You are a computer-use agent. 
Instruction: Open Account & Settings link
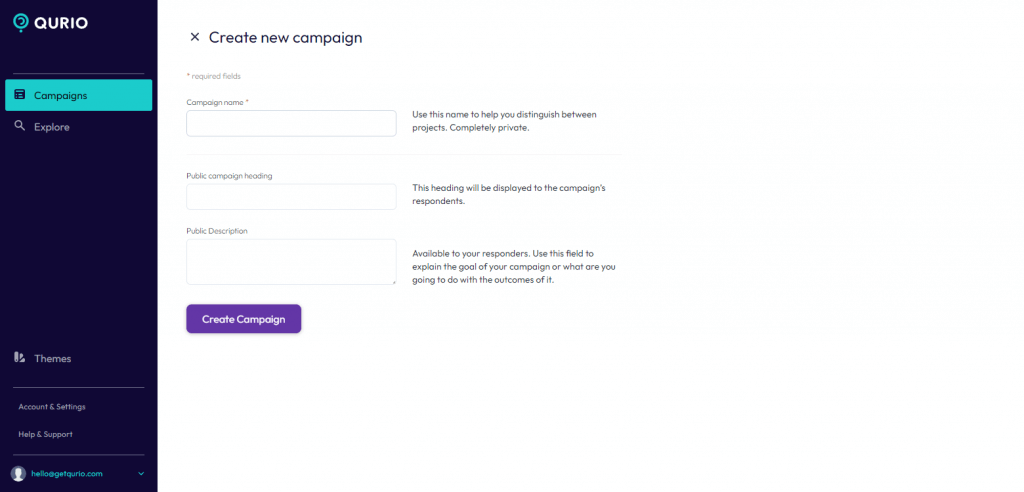(52, 406)
